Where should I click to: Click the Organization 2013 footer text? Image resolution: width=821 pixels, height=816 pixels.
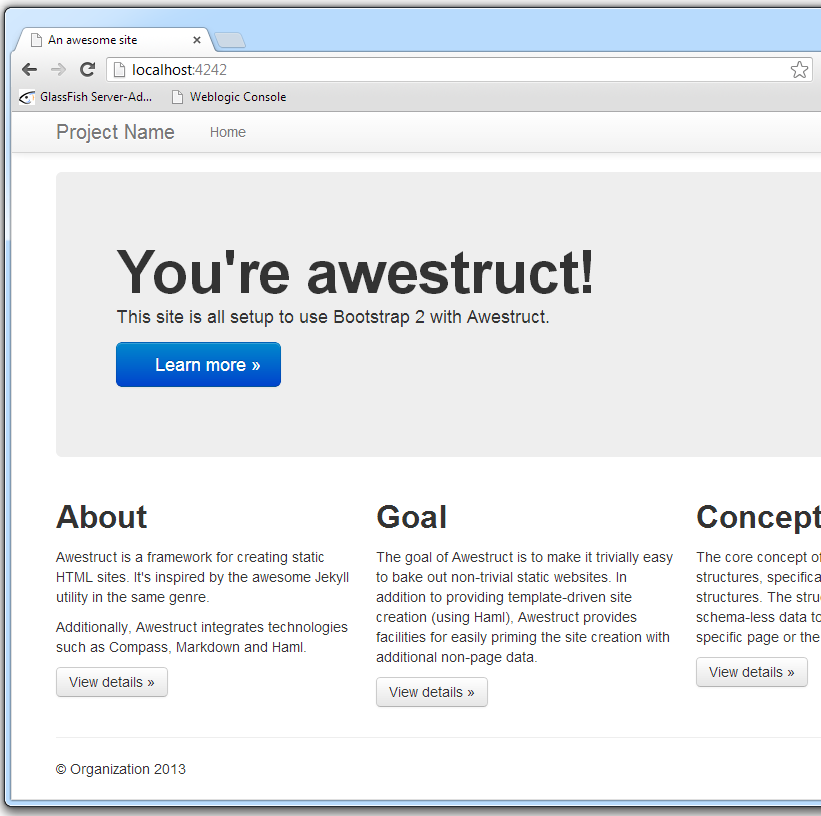[121, 769]
